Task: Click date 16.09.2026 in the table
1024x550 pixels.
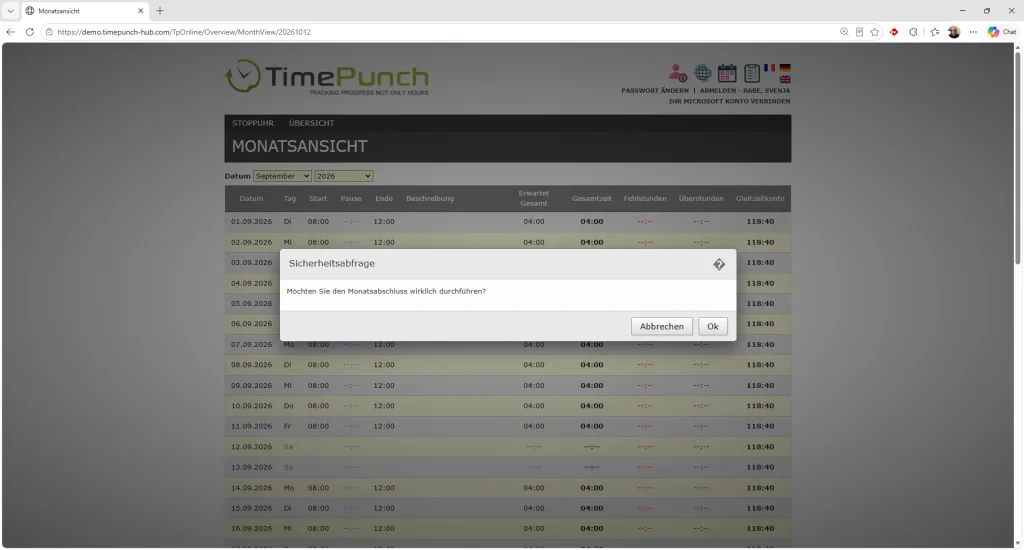Action: [x=251, y=528]
